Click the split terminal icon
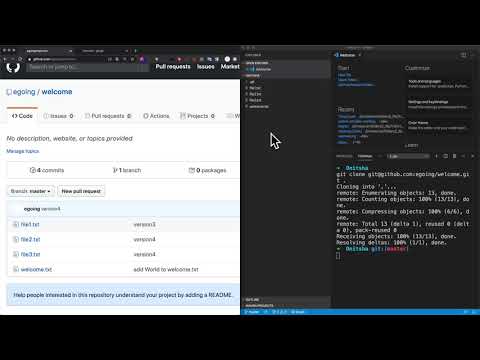Viewport: 480px width, 360px height. point(445,156)
